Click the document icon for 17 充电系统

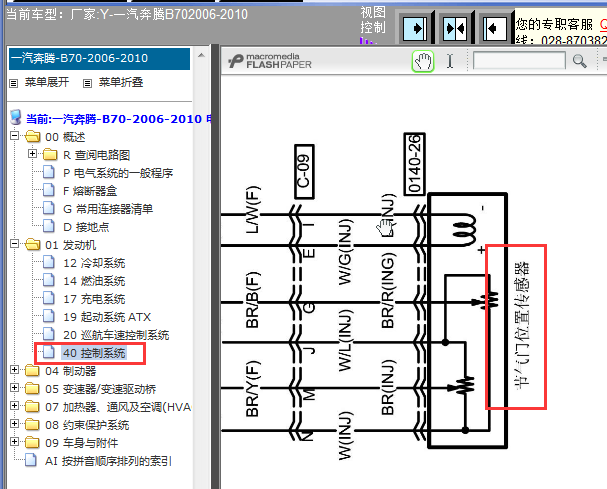click(x=48, y=298)
